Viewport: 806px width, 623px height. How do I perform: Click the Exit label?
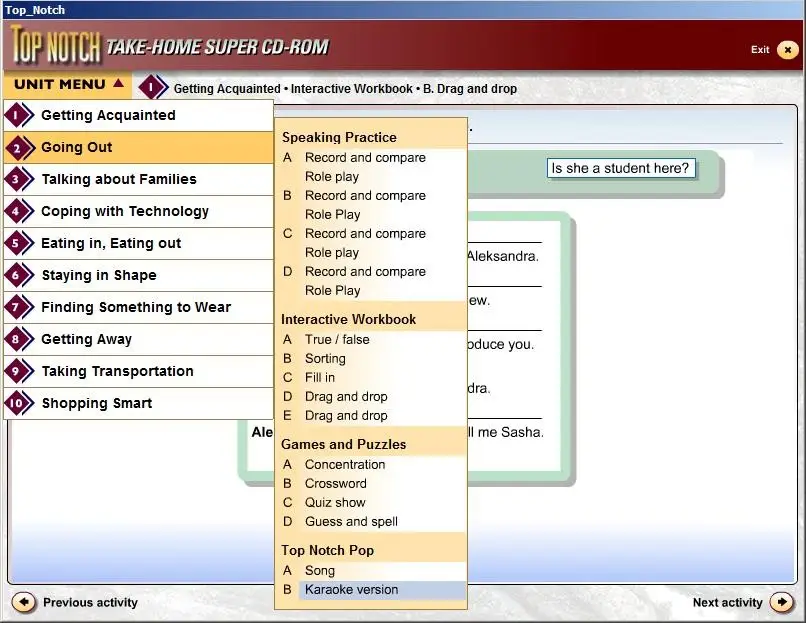pyautogui.click(x=760, y=50)
